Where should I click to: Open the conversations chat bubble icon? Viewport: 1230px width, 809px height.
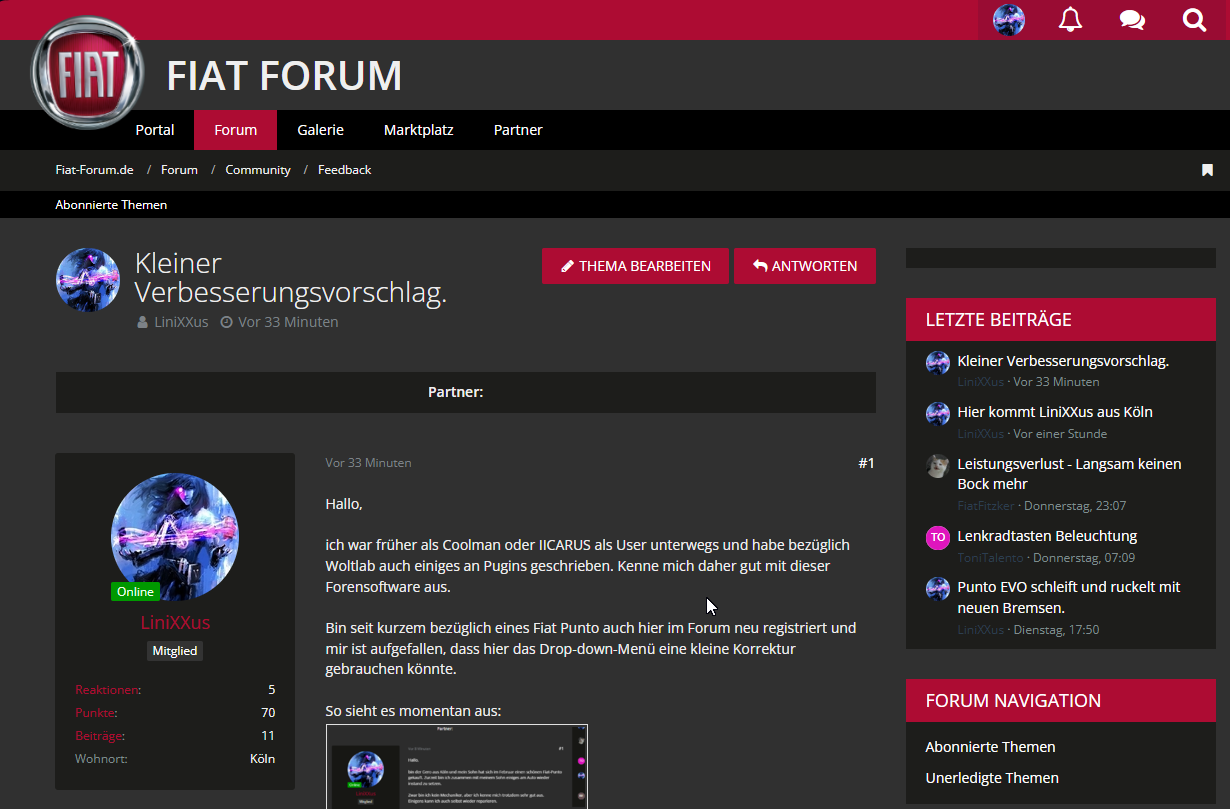pos(1132,20)
